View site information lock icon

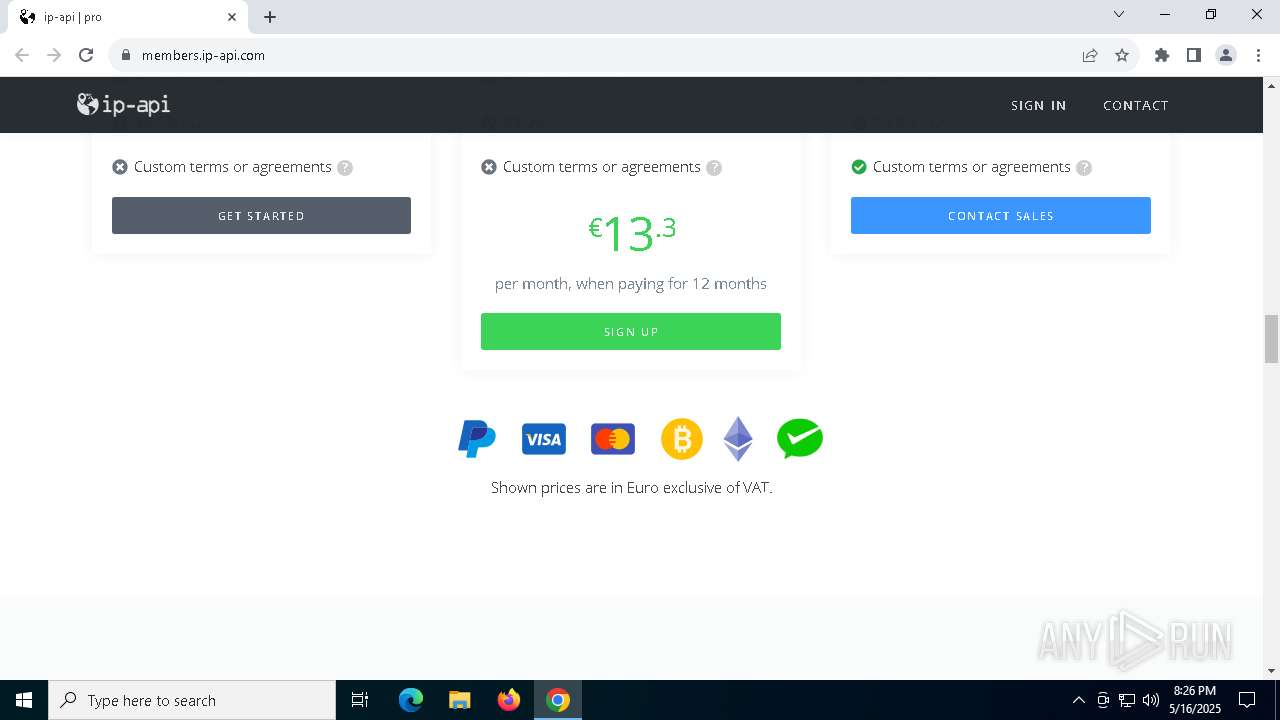pos(126,55)
